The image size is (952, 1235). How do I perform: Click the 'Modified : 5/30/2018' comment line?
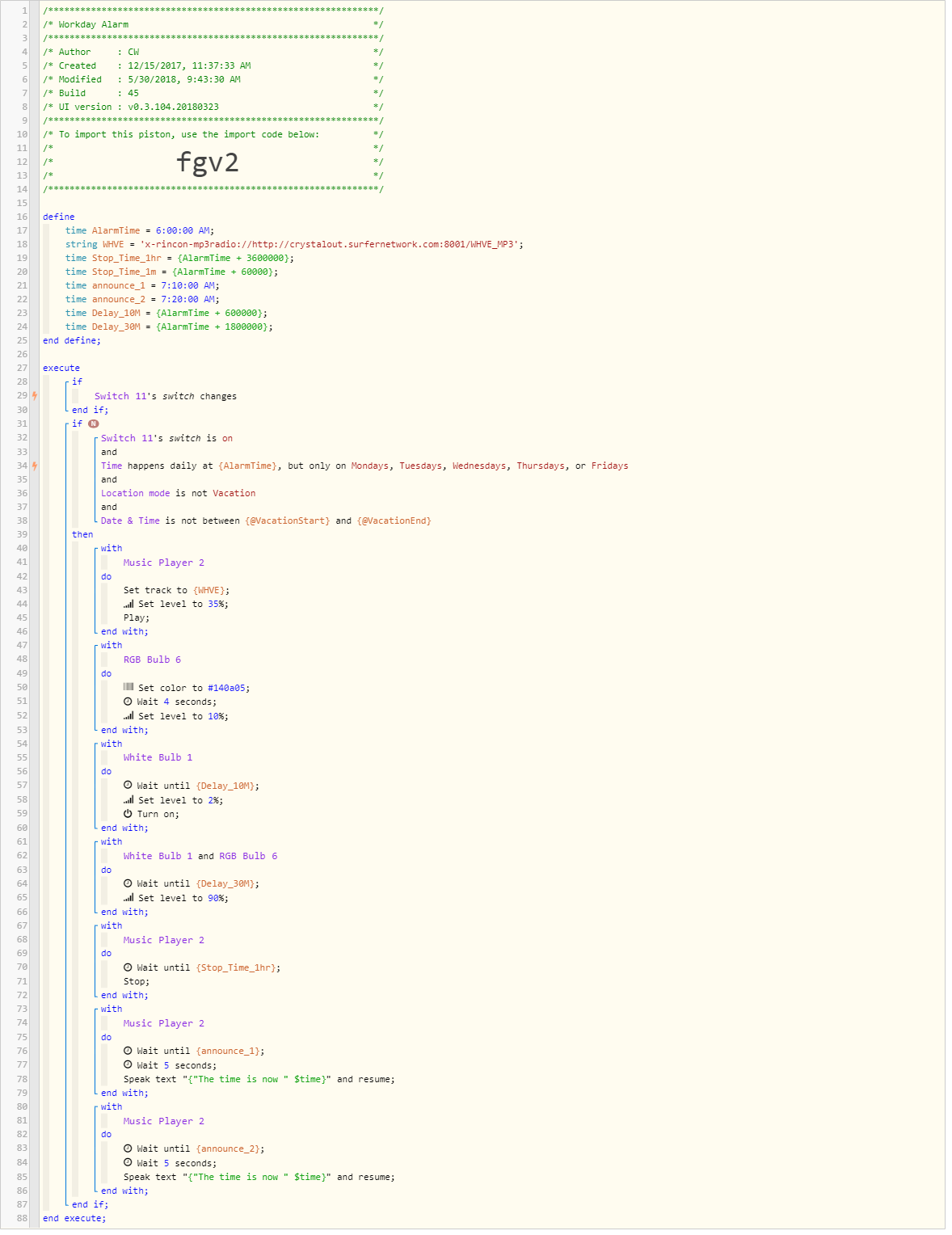point(141,79)
